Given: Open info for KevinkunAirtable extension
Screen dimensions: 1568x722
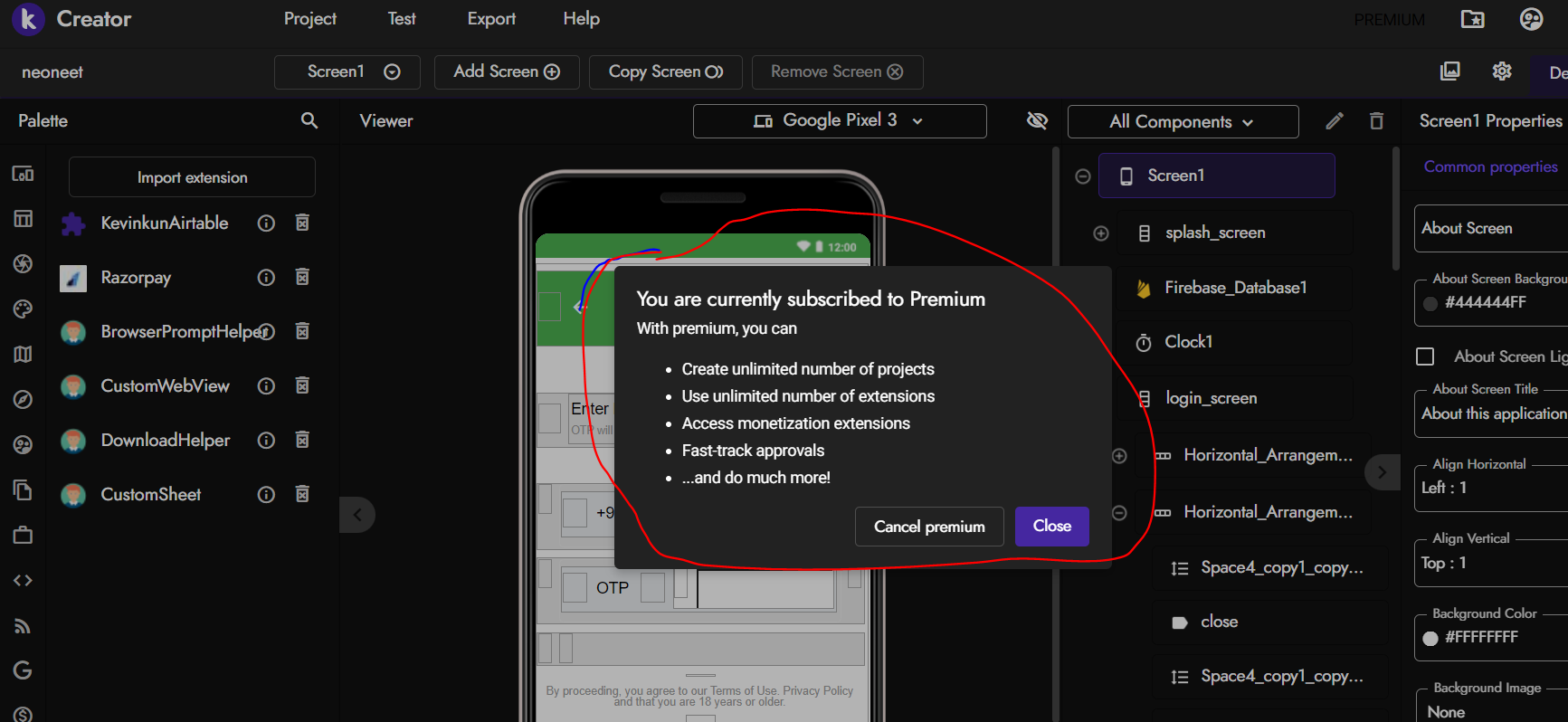Looking at the screenshot, I should 266,223.
